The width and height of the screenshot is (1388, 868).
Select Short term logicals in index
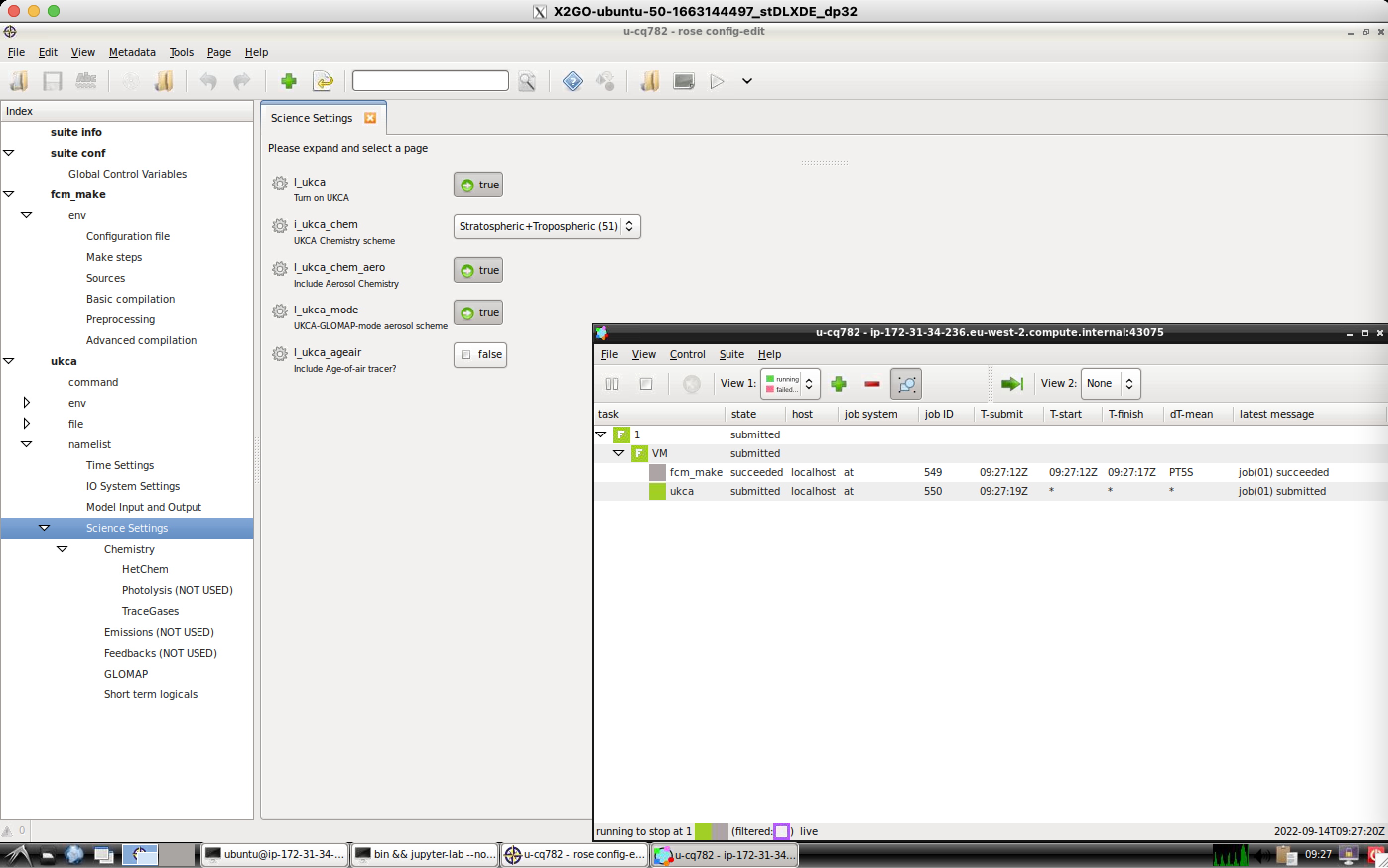pos(150,694)
